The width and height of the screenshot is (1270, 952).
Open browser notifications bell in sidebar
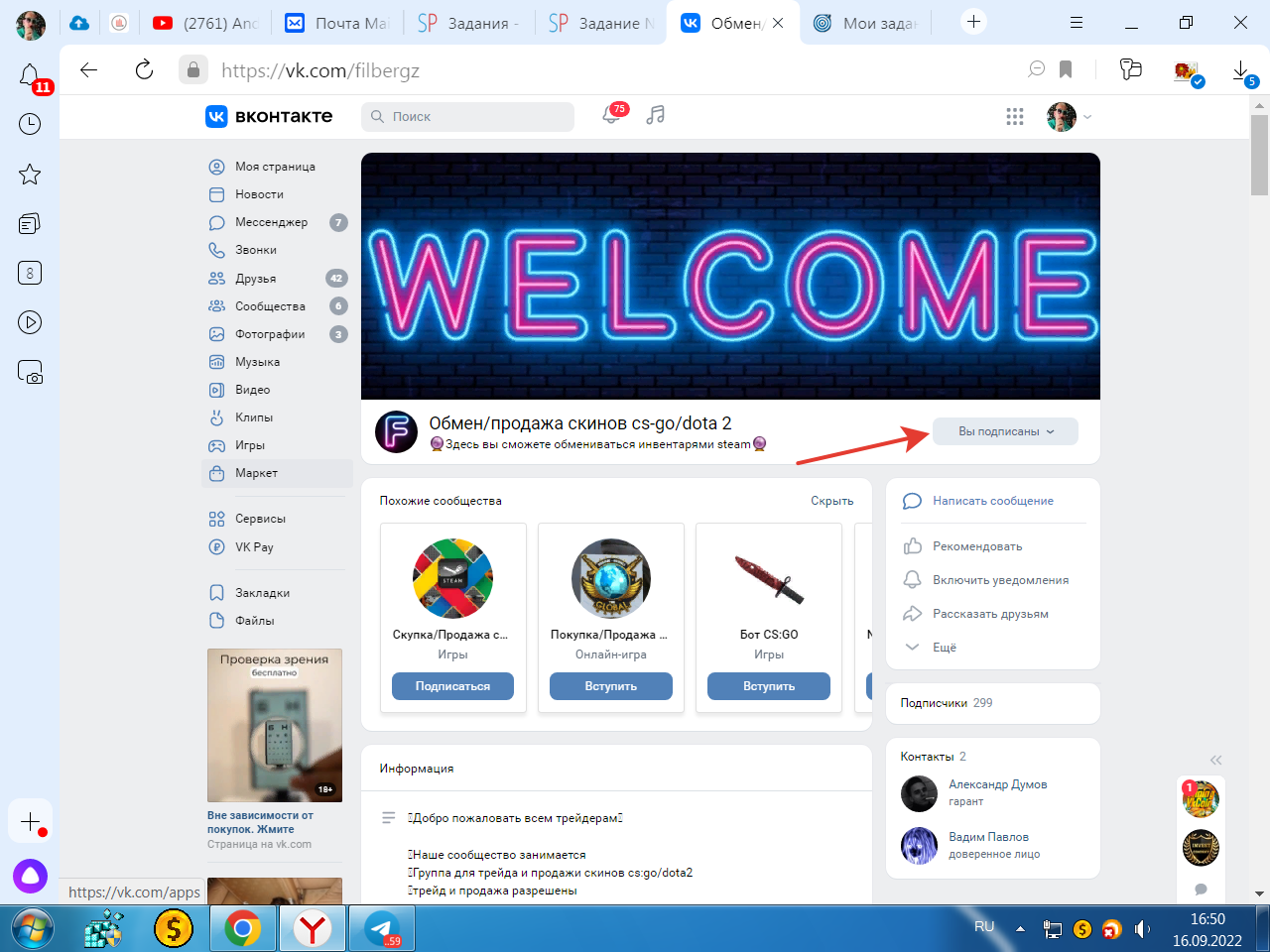[30, 75]
